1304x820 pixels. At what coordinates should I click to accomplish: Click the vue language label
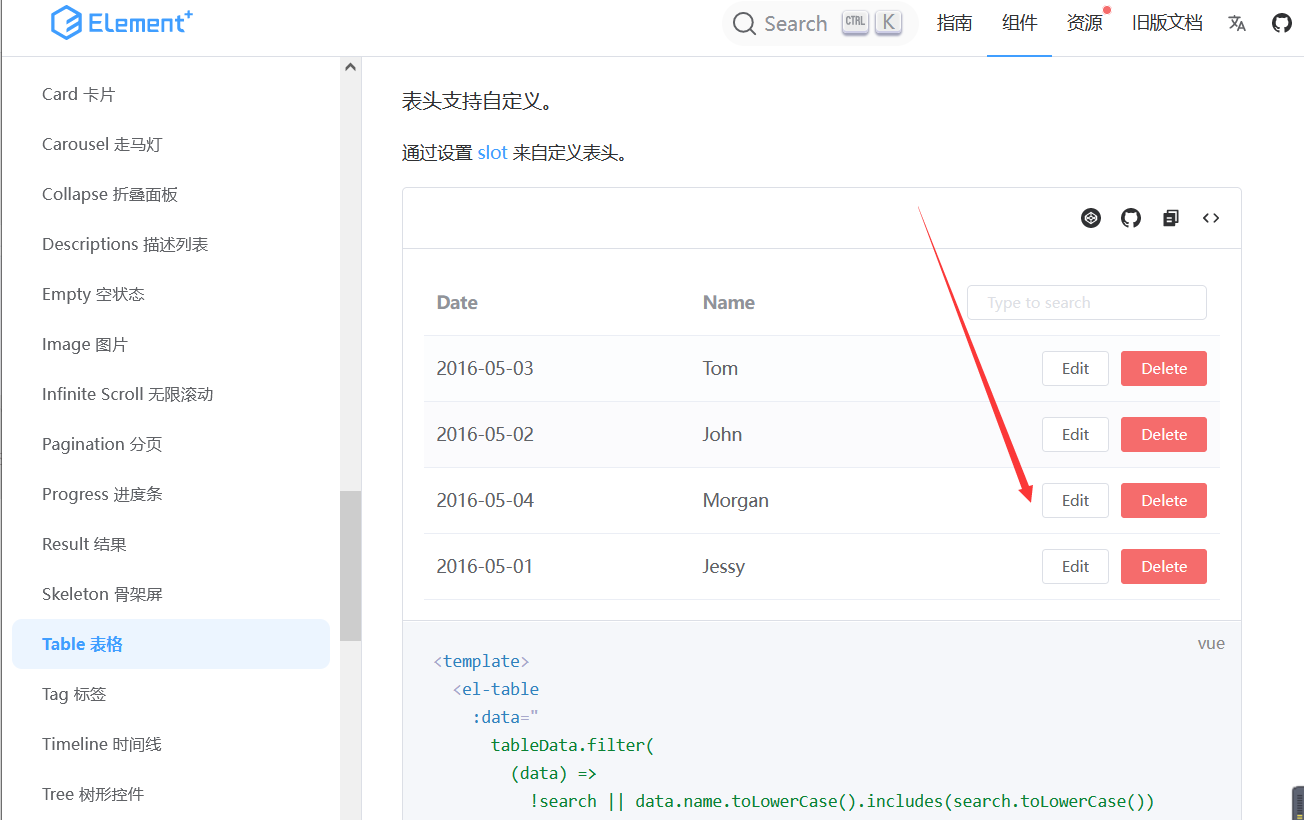tap(1211, 643)
